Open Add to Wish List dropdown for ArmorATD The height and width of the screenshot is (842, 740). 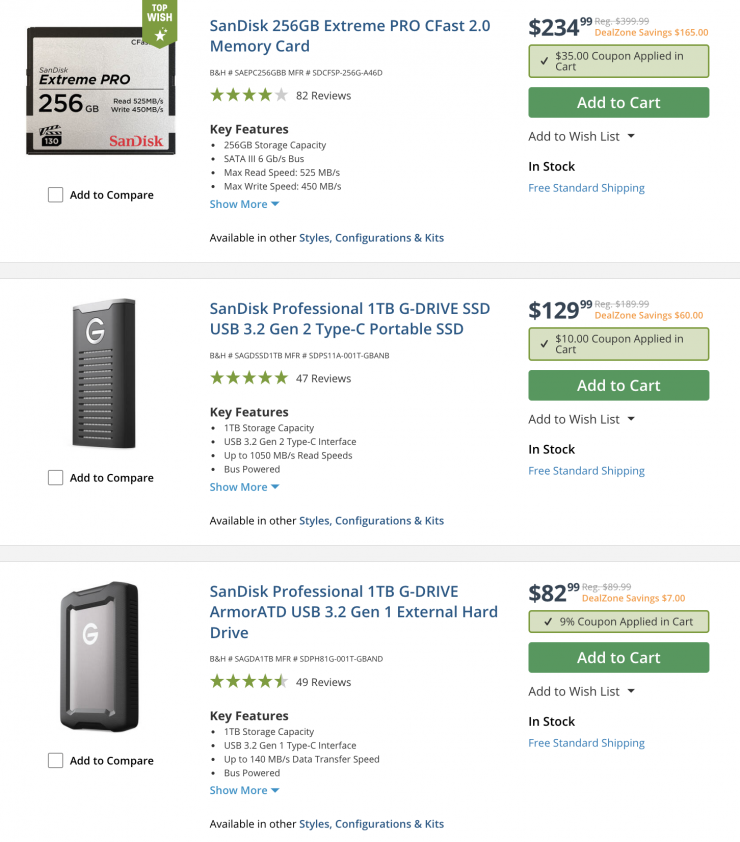581,691
